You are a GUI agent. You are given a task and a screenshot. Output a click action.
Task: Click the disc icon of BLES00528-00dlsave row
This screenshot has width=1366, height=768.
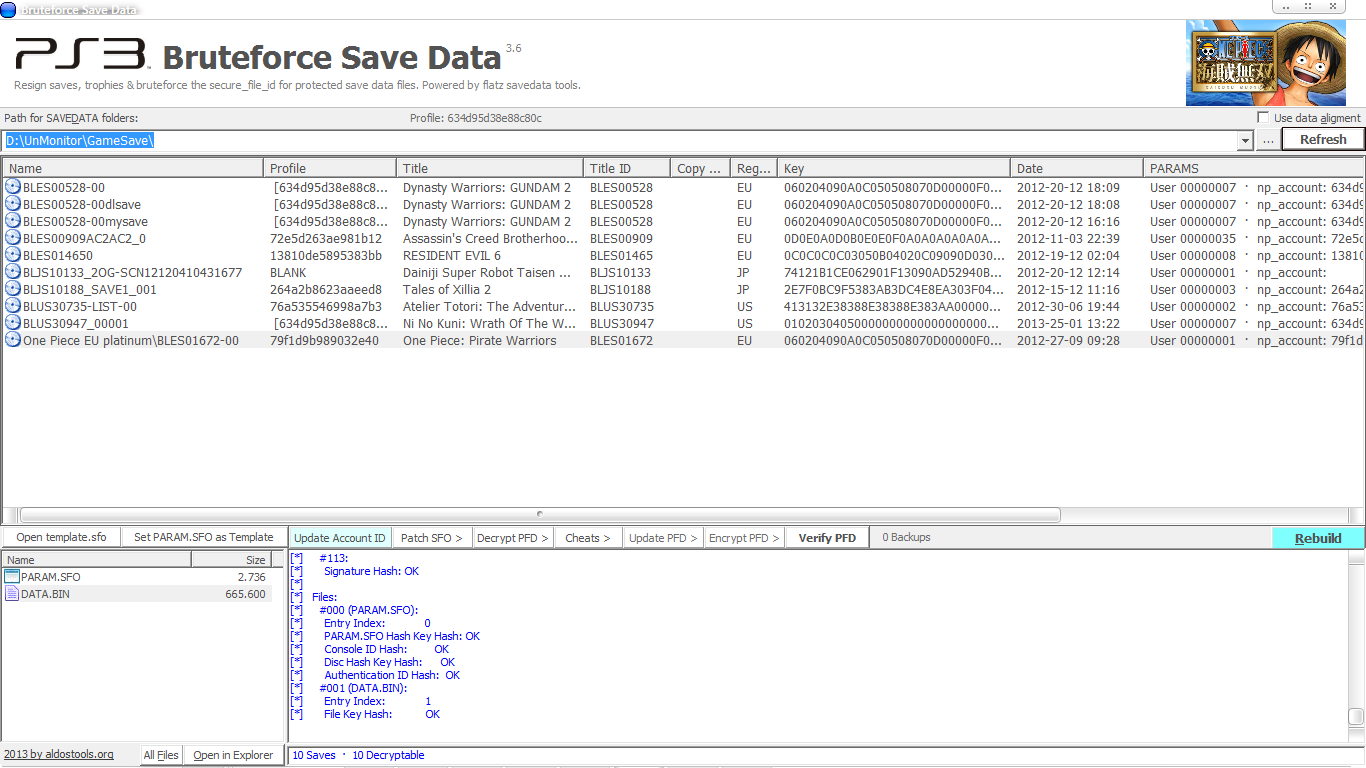pyautogui.click(x=13, y=204)
